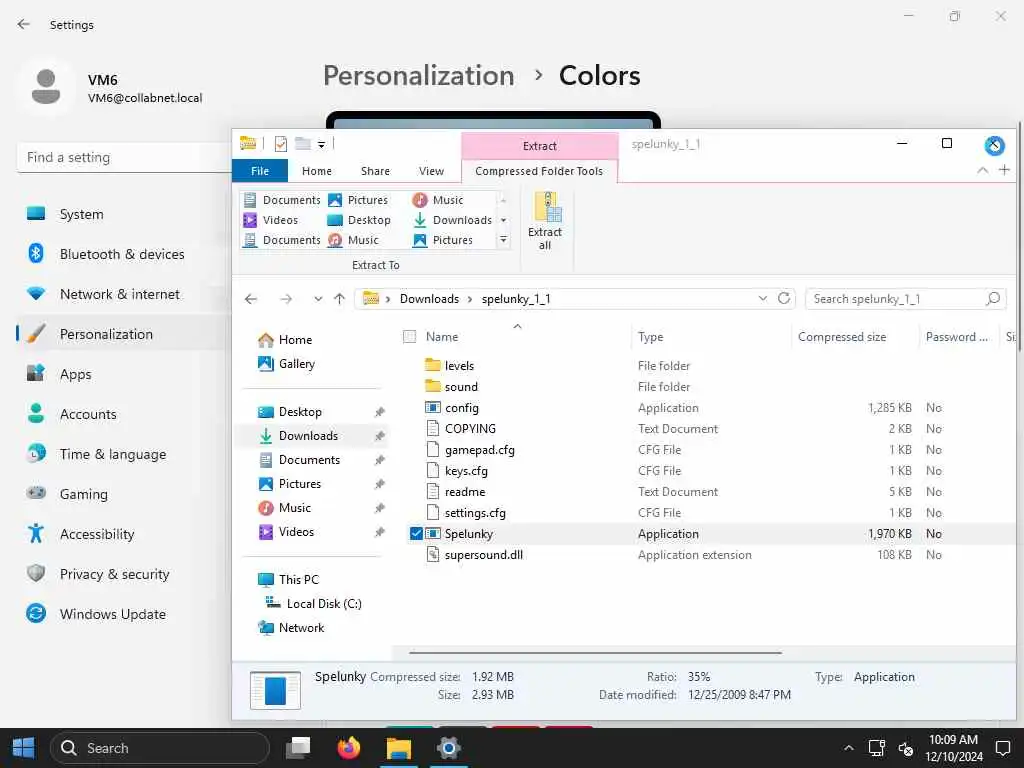Screen dimensions: 1024x768
Task: Open Privacy & security settings
Action: [123, 574]
